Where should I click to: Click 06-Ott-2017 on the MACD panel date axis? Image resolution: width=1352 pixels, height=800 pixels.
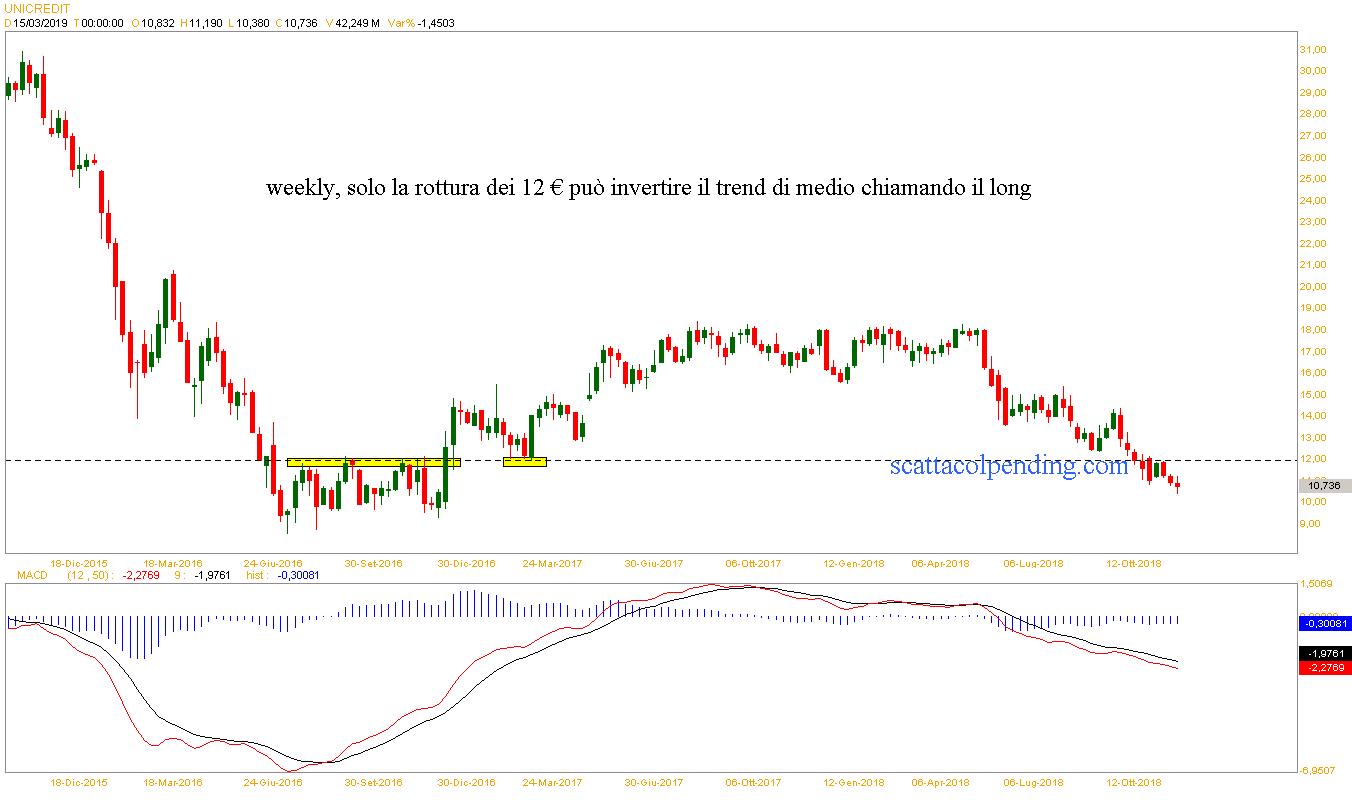(753, 782)
